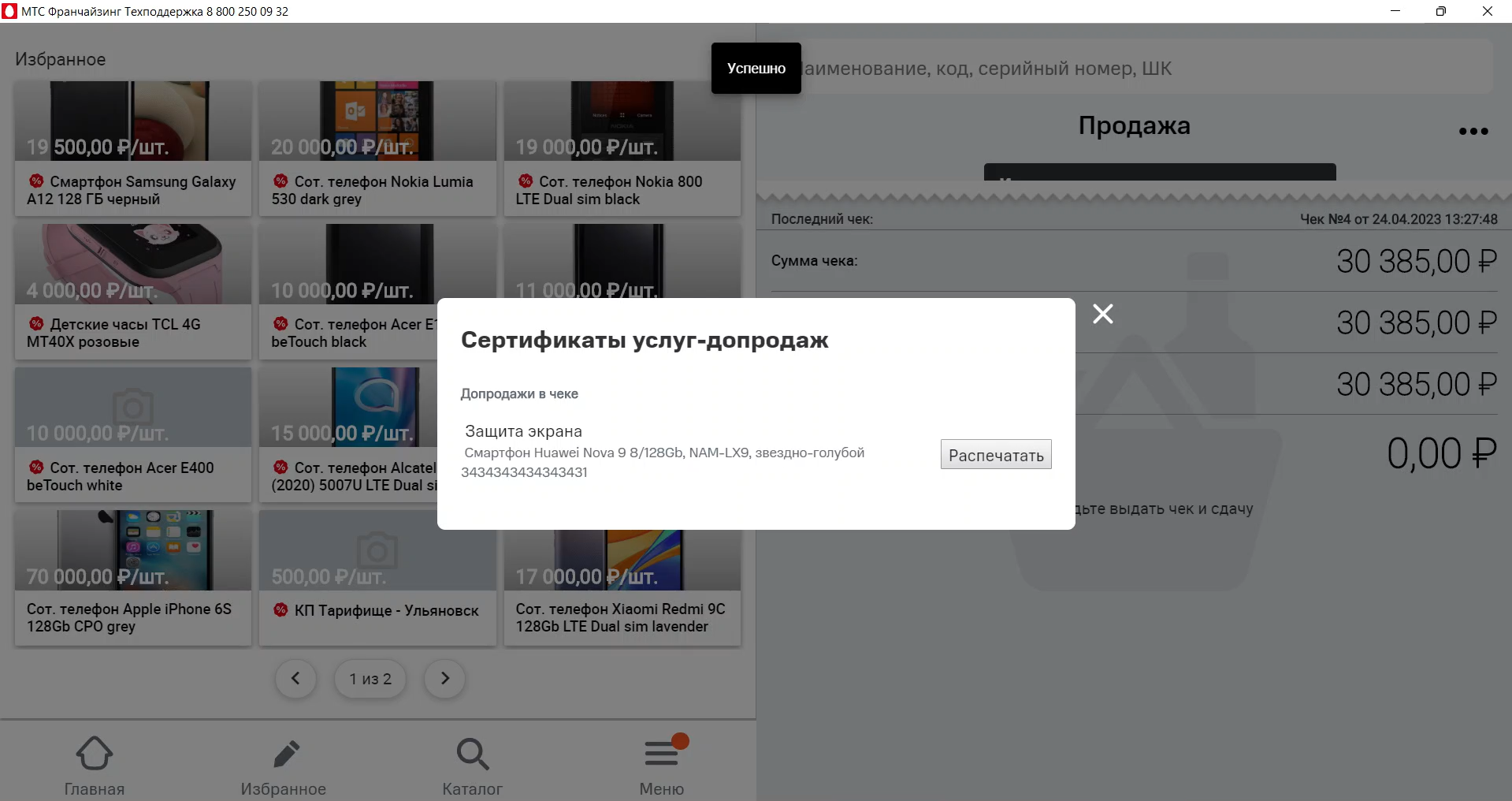Go to next favorites page
The height and width of the screenshot is (801, 1512).
(444, 678)
